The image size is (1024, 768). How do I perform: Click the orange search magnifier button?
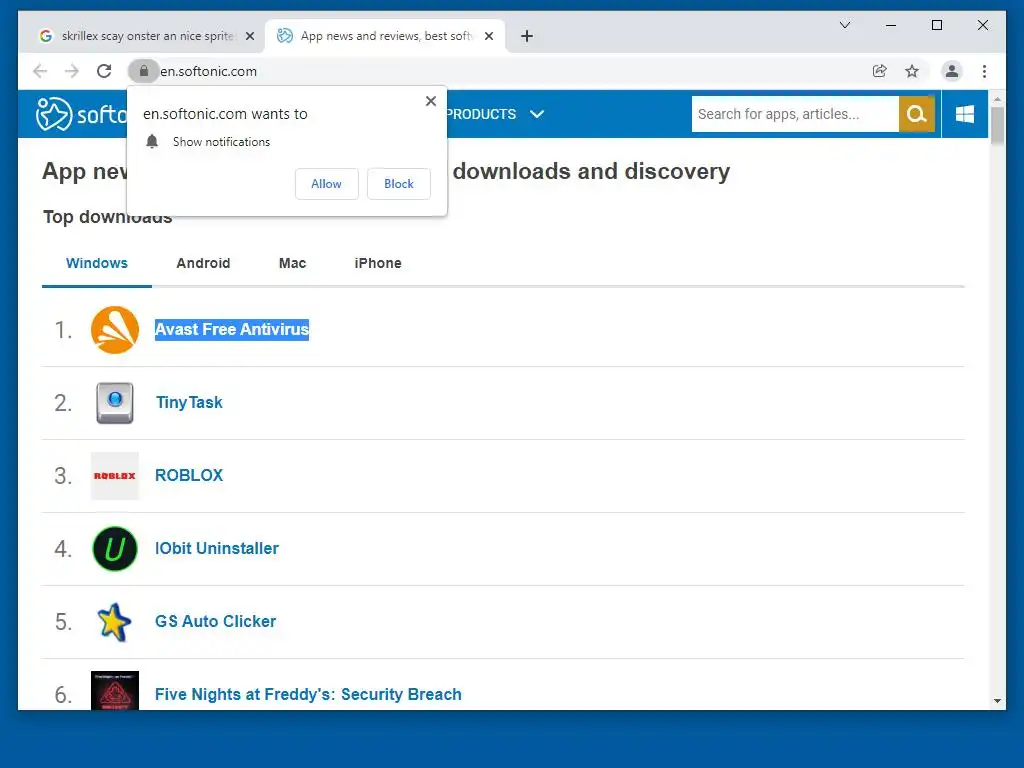point(916,114)
